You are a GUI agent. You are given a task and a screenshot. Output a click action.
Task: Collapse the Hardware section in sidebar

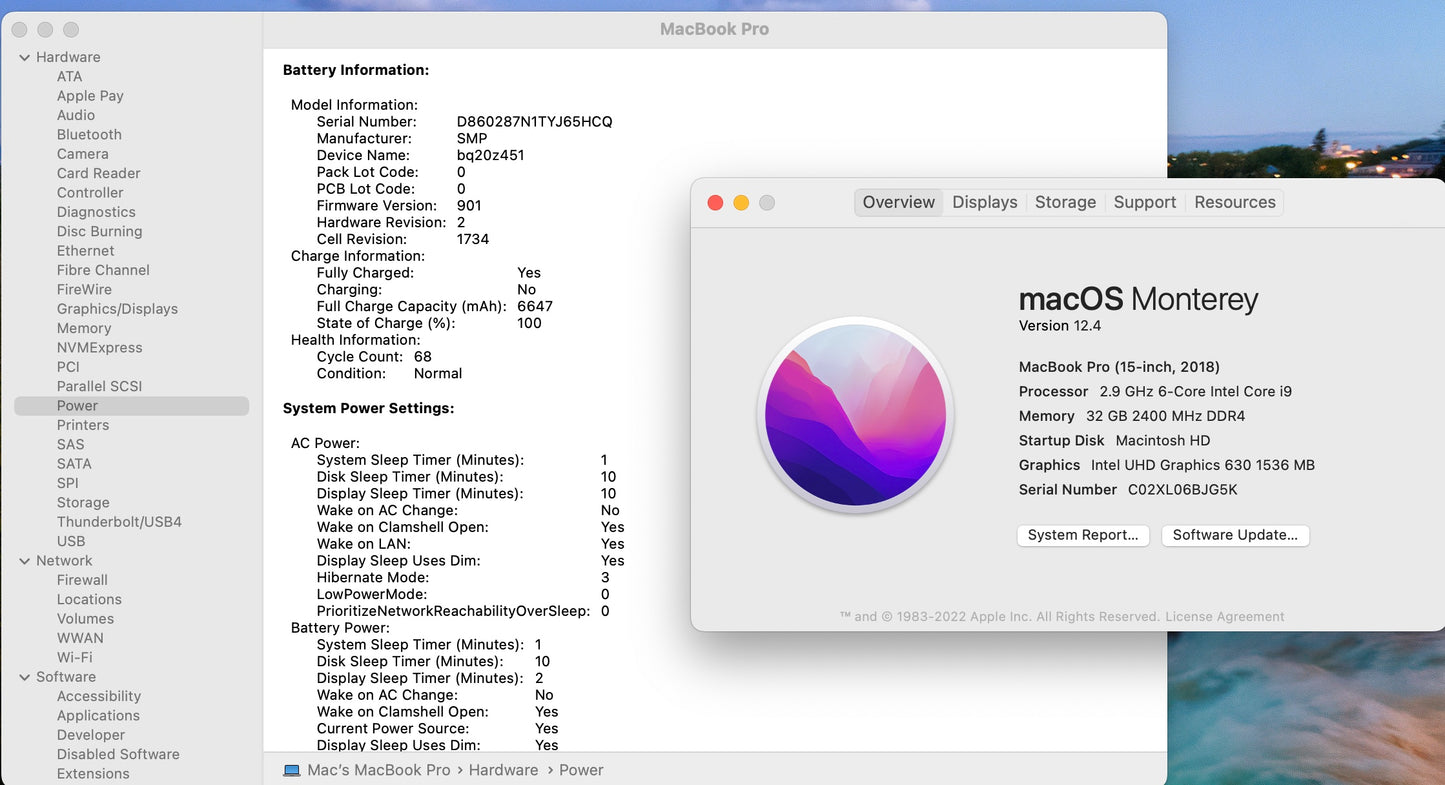click(24, 58)
